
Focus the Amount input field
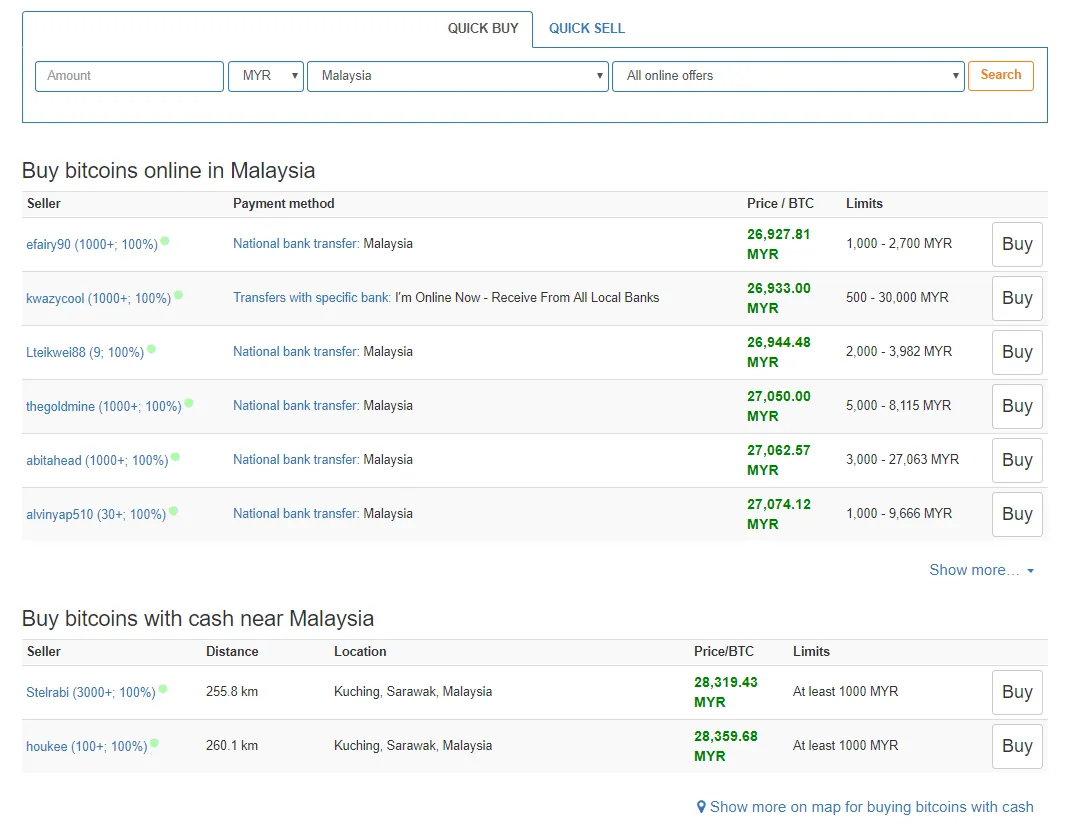[129, 76]
